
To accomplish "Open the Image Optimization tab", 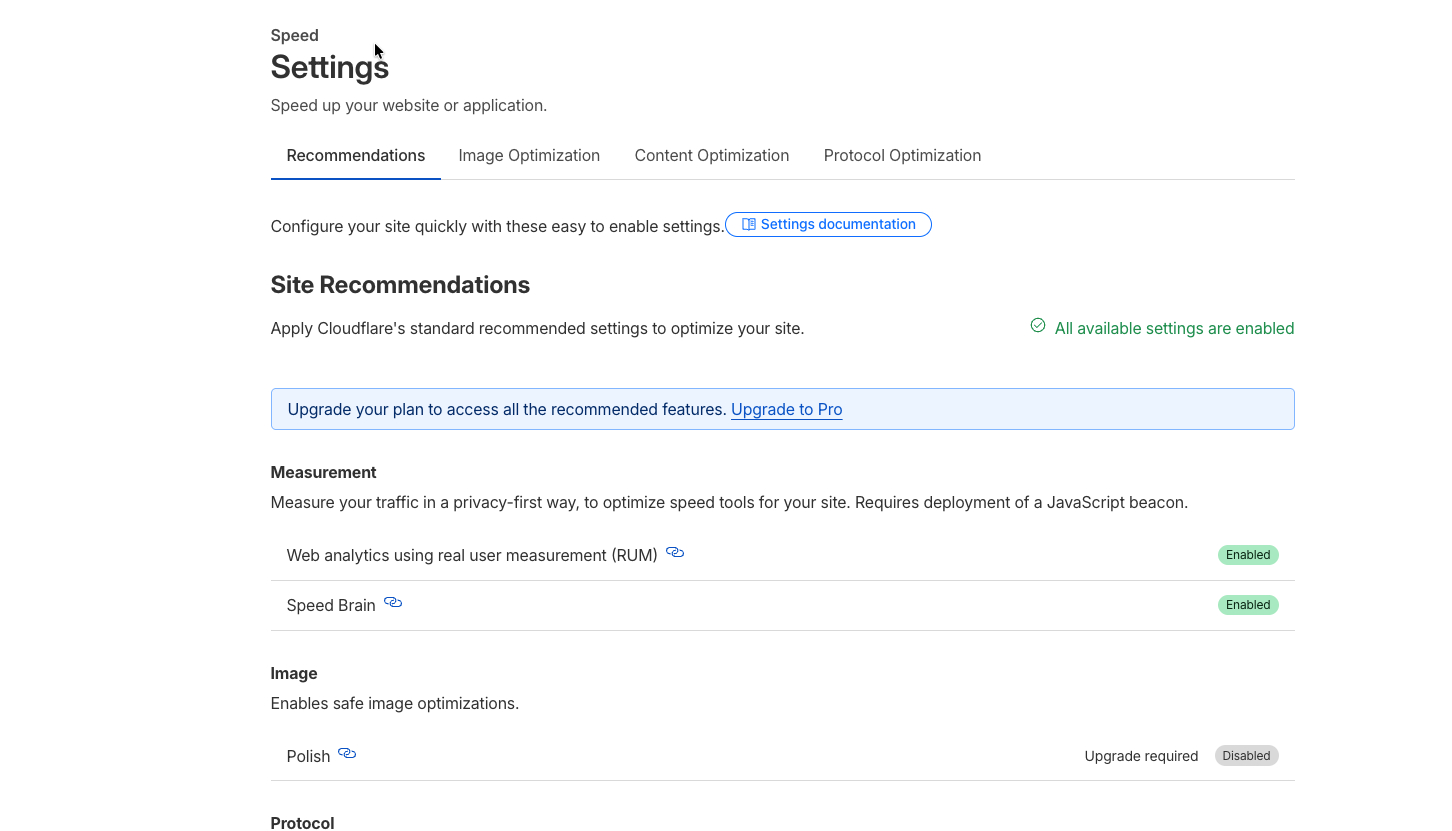I will (529, 156).
